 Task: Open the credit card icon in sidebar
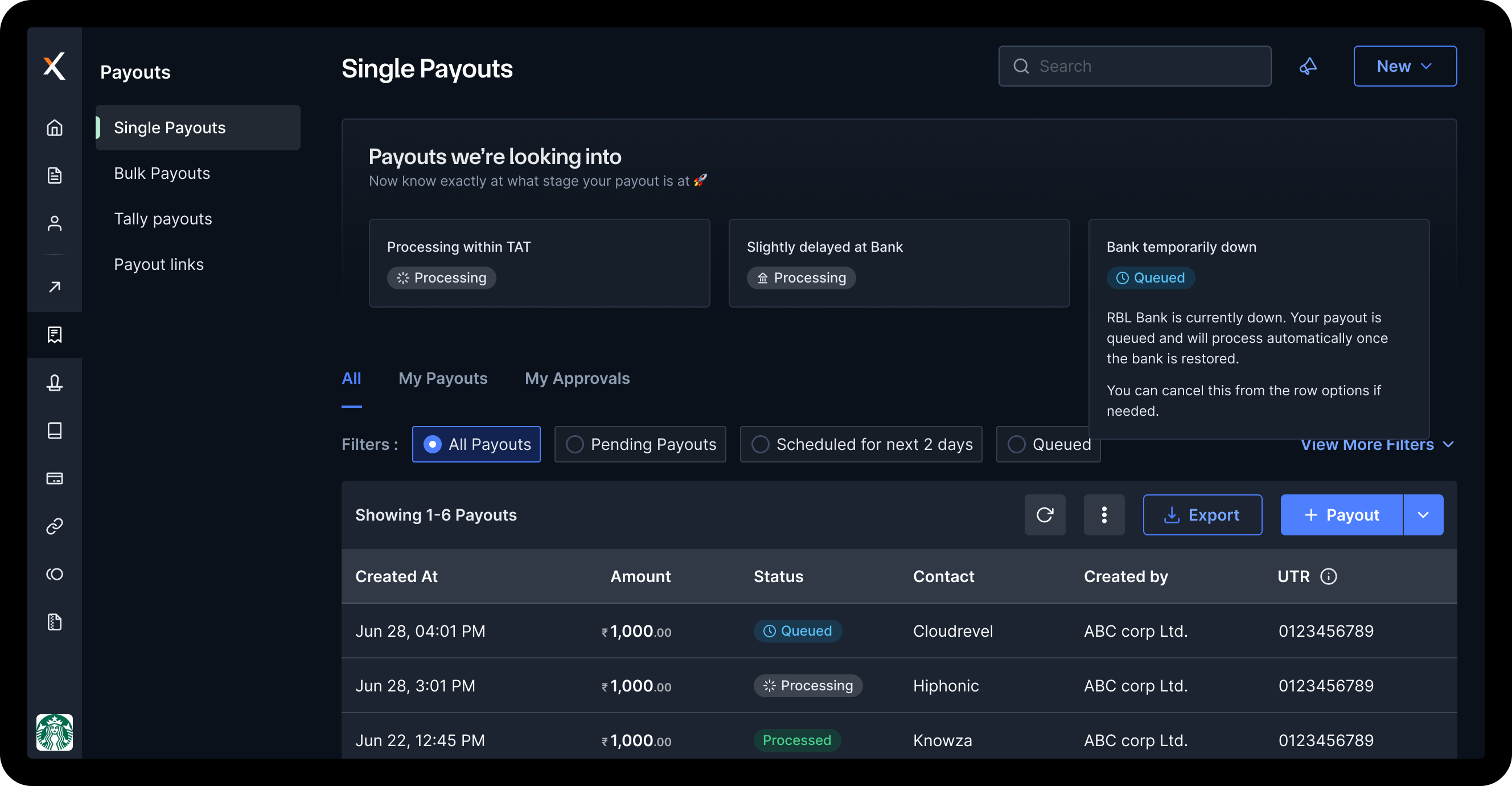(55, 478)
